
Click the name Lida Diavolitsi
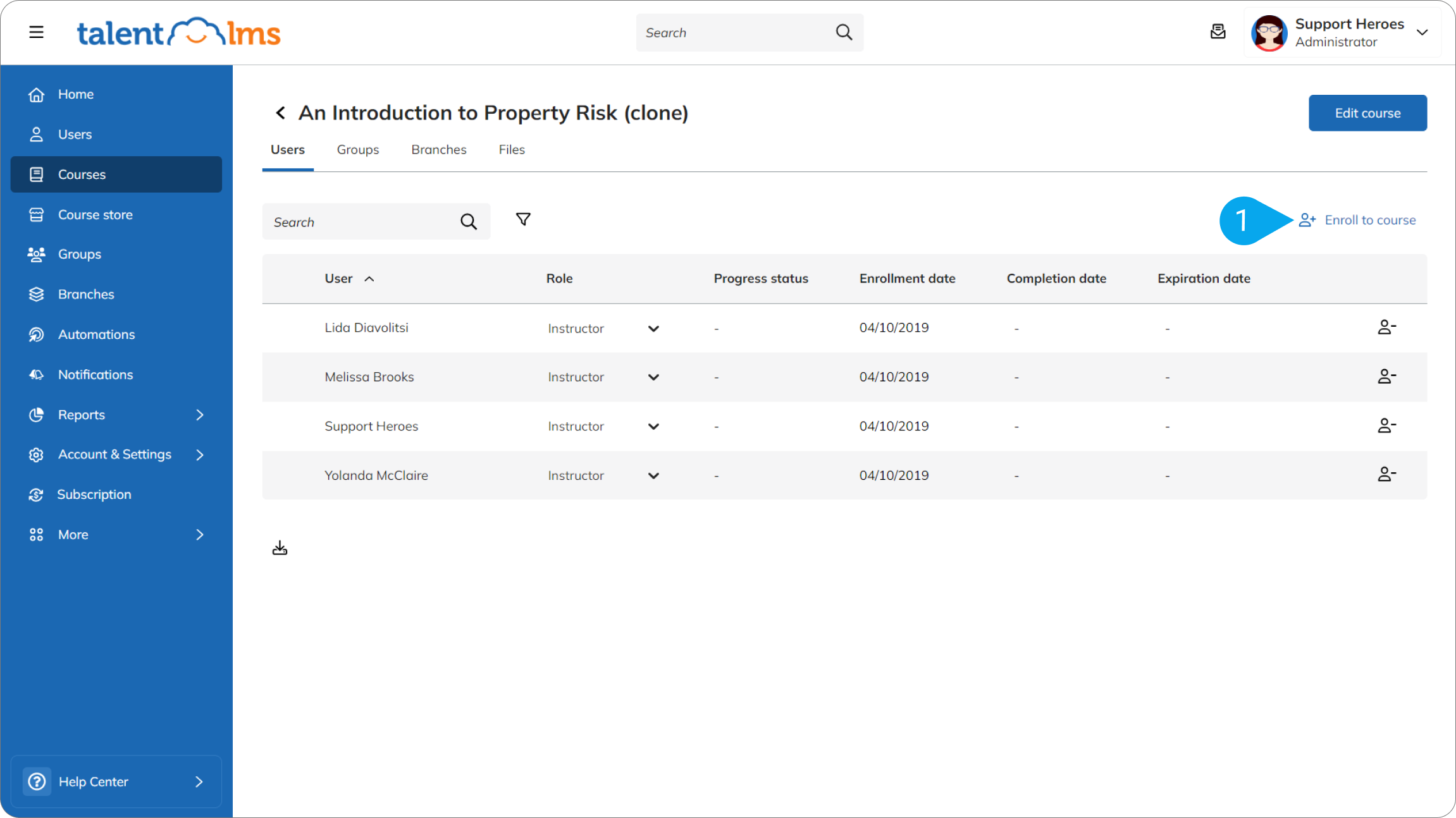point(366,327)
